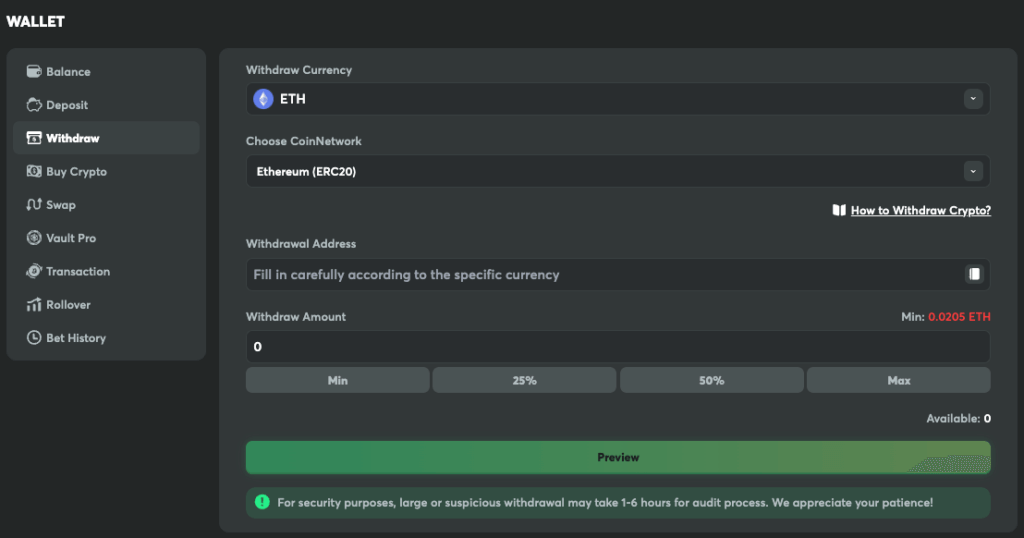This screenshot has width=1024, height=538.
Task: Click the Bet History clock icon
Action: point(34,338)
